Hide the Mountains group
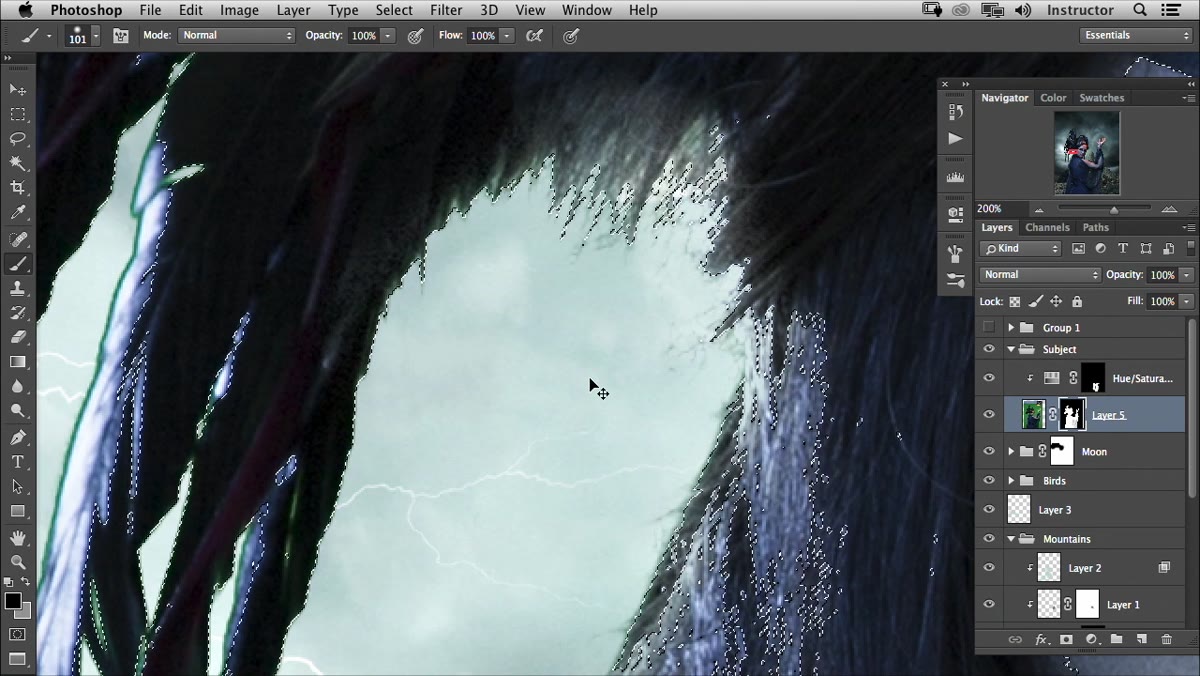 [989, 539]
